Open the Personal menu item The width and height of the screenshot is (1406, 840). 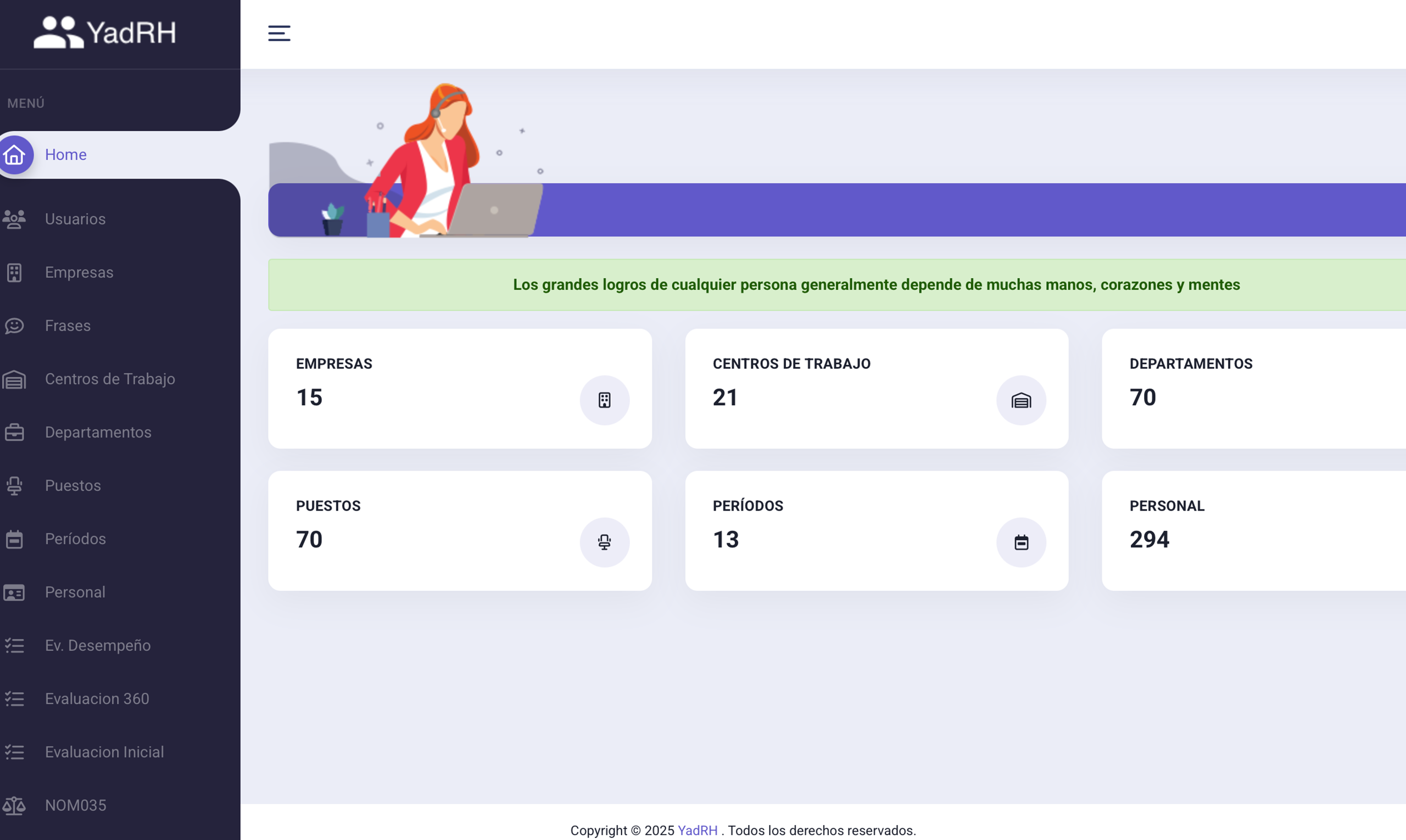pyautogui.click(x=75, y=592)
